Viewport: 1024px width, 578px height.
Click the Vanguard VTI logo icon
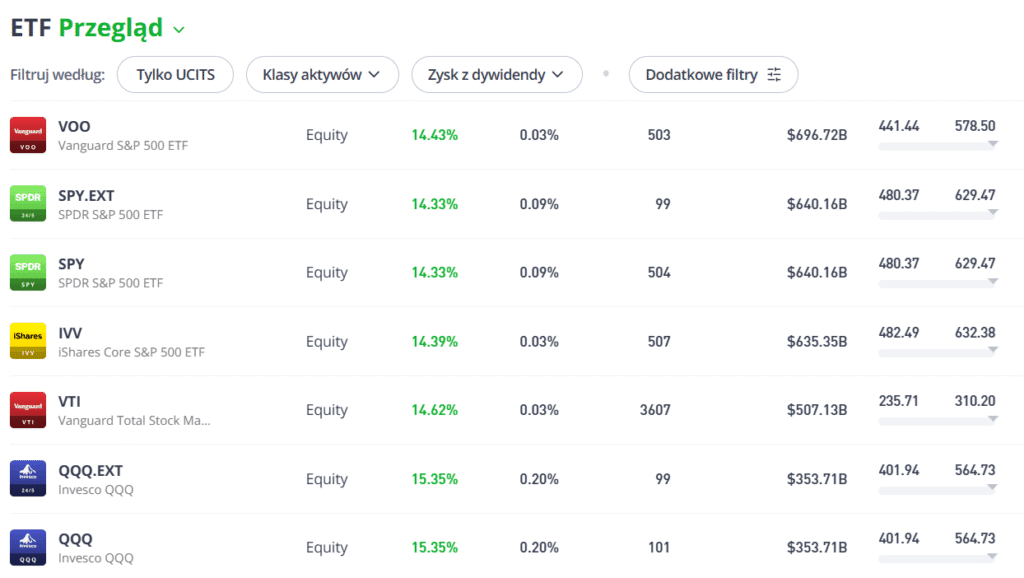[x=28, y=410]
